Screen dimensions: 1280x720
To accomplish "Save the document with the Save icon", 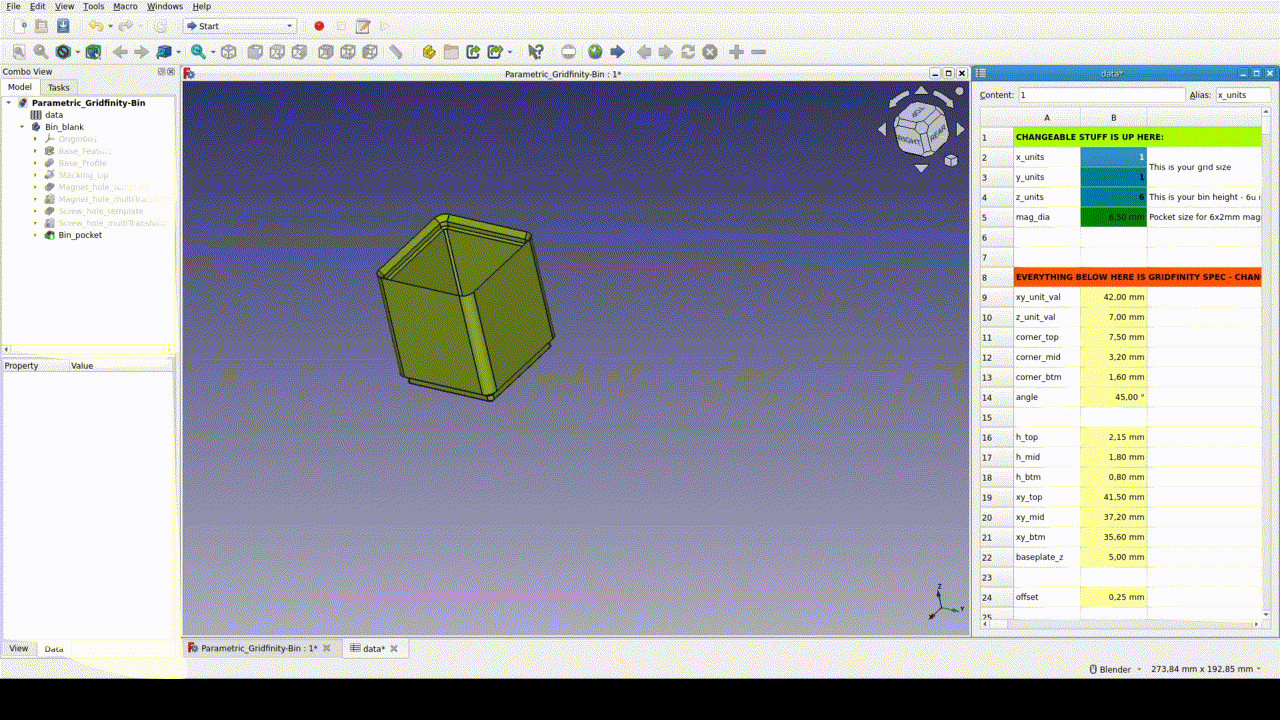I will coord(63,26).
